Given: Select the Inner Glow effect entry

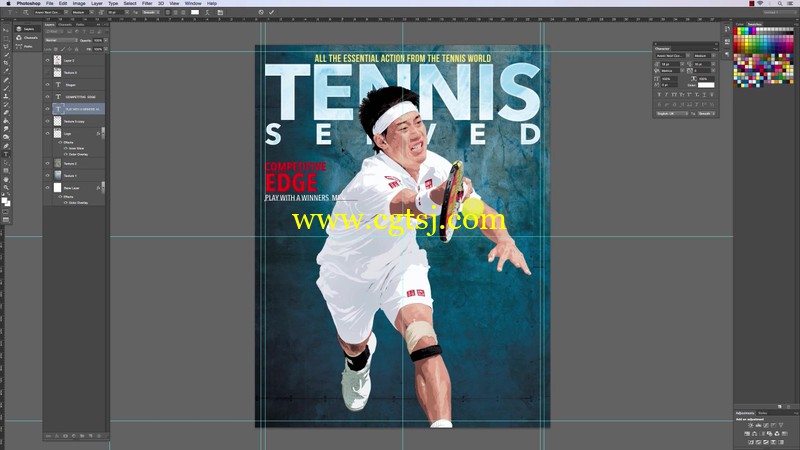Looking at the screenshot, I should coord(76,148).
